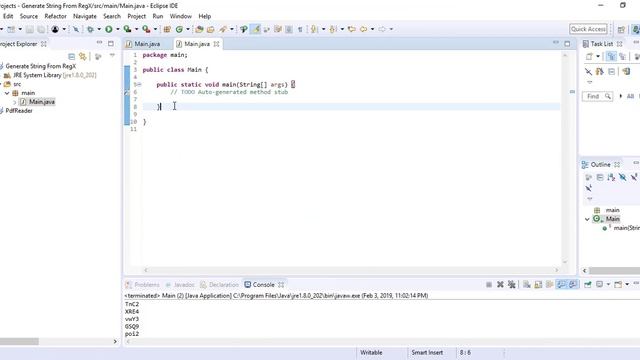Image resolution: width=640 pixels, height=360 pixels.
Task: Click the Find field in Task List
Action: (x=598, y=96)
